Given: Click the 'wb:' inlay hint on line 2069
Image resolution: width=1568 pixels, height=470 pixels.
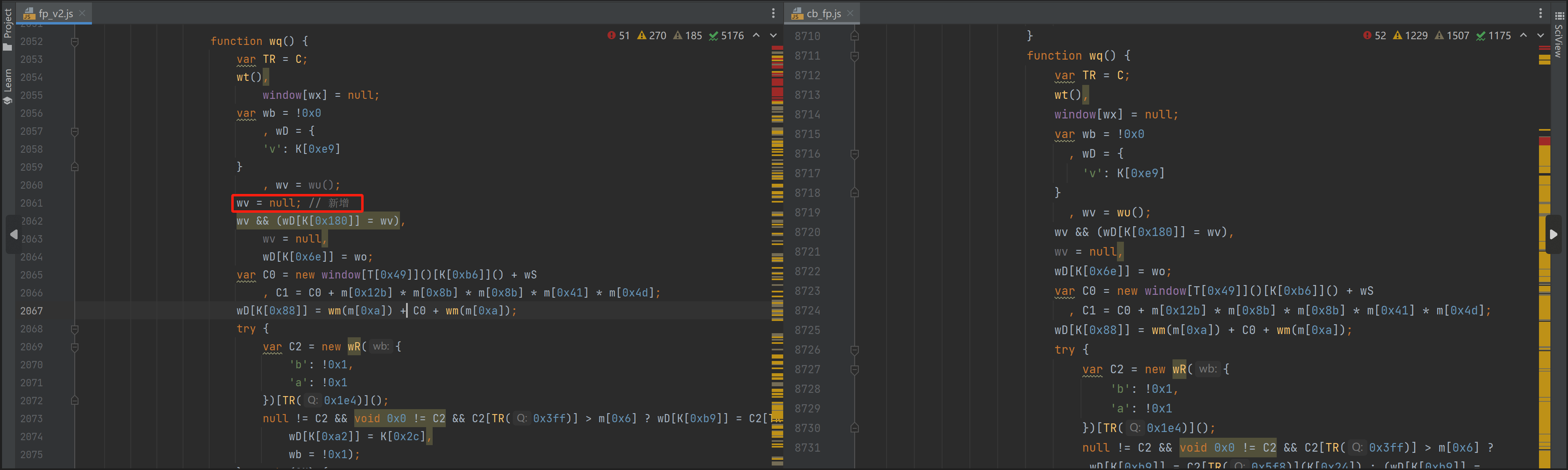Looking at the screenshot, I should pyautogui.click(x=381, y=347).
